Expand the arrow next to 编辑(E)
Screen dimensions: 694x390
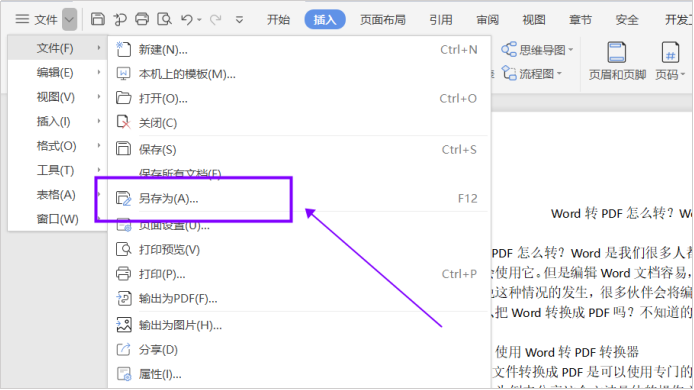(x=99, y=72)
